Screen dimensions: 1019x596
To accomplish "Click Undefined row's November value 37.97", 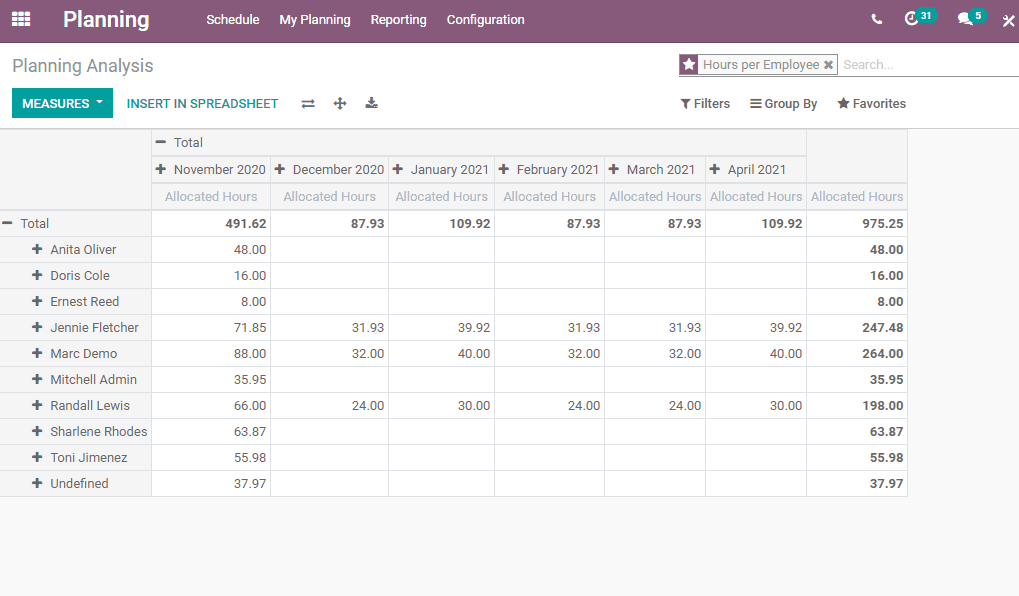I will tap(211, 484).
